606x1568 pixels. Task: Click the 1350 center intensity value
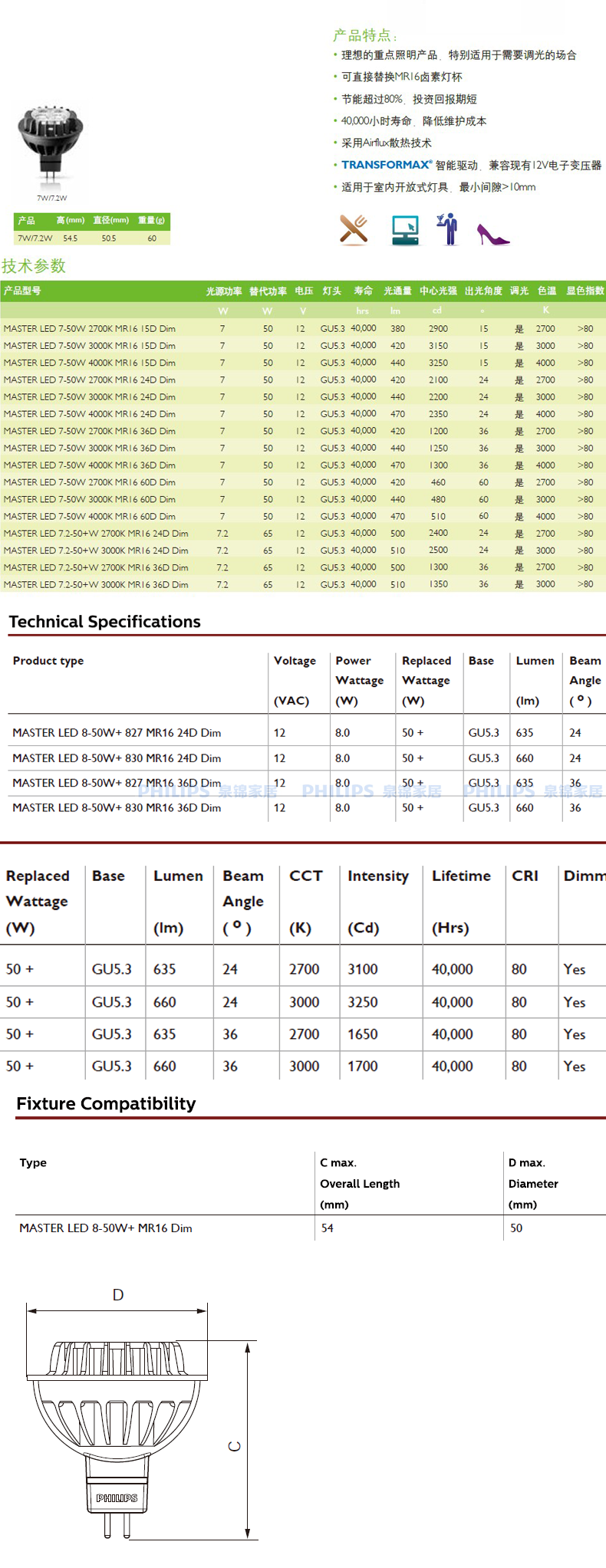pyautogui.click(x=438, y=584)
